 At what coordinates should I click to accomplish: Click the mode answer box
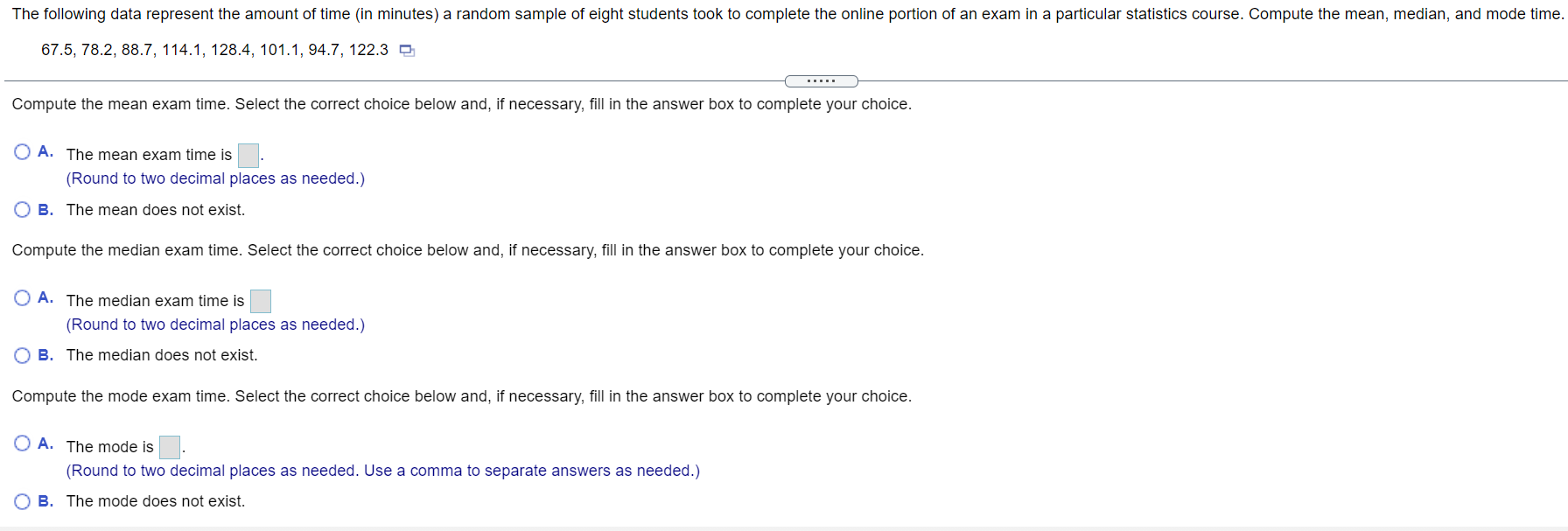pos(170,447)
